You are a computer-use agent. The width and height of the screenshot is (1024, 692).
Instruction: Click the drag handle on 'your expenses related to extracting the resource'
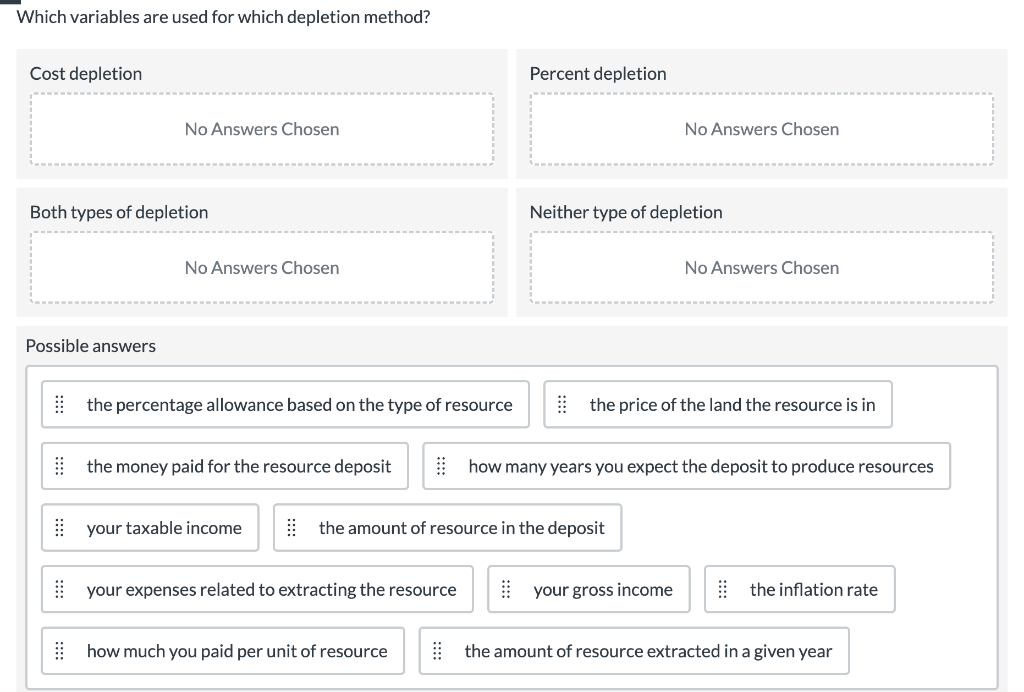tap(60, 589)
